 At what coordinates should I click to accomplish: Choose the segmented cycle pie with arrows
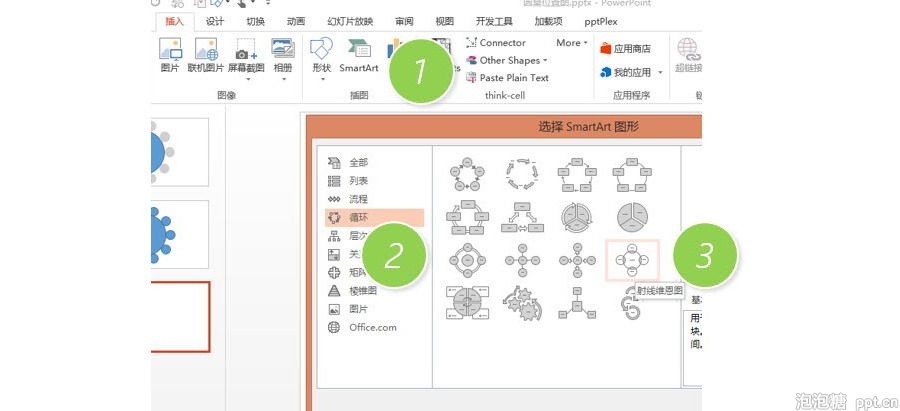577,218
